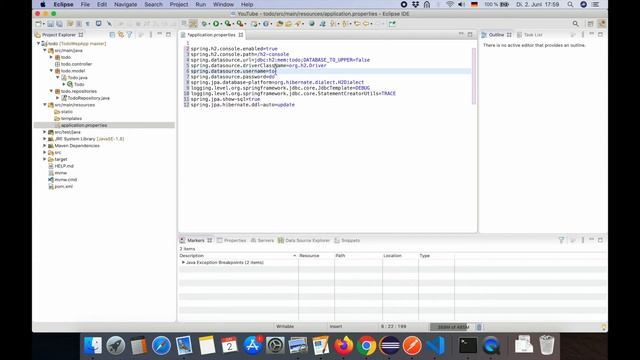Screen dimensions: 640x360
Task: Collapse the todo.model package
Action: pyautogui.click(x=51, y=71)
